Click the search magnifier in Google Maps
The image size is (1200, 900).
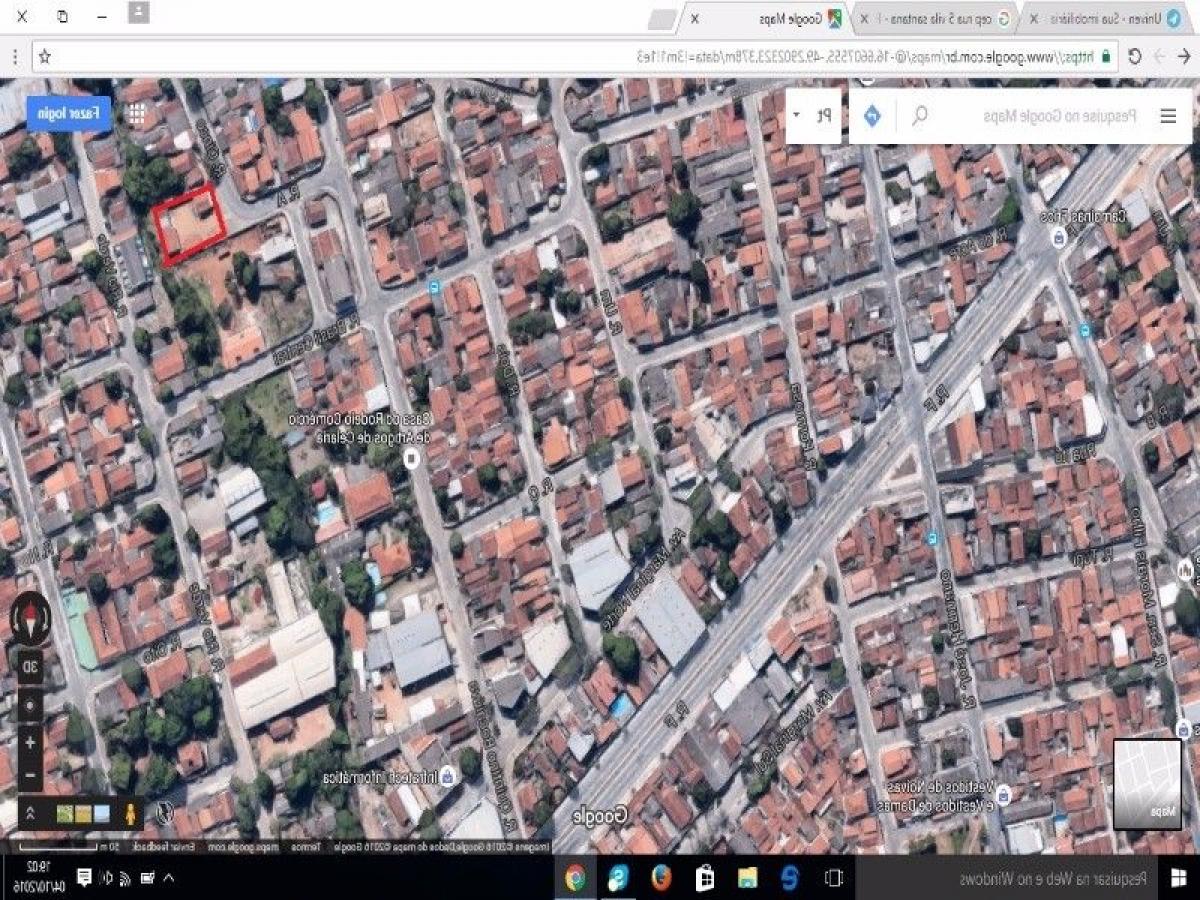918,115
